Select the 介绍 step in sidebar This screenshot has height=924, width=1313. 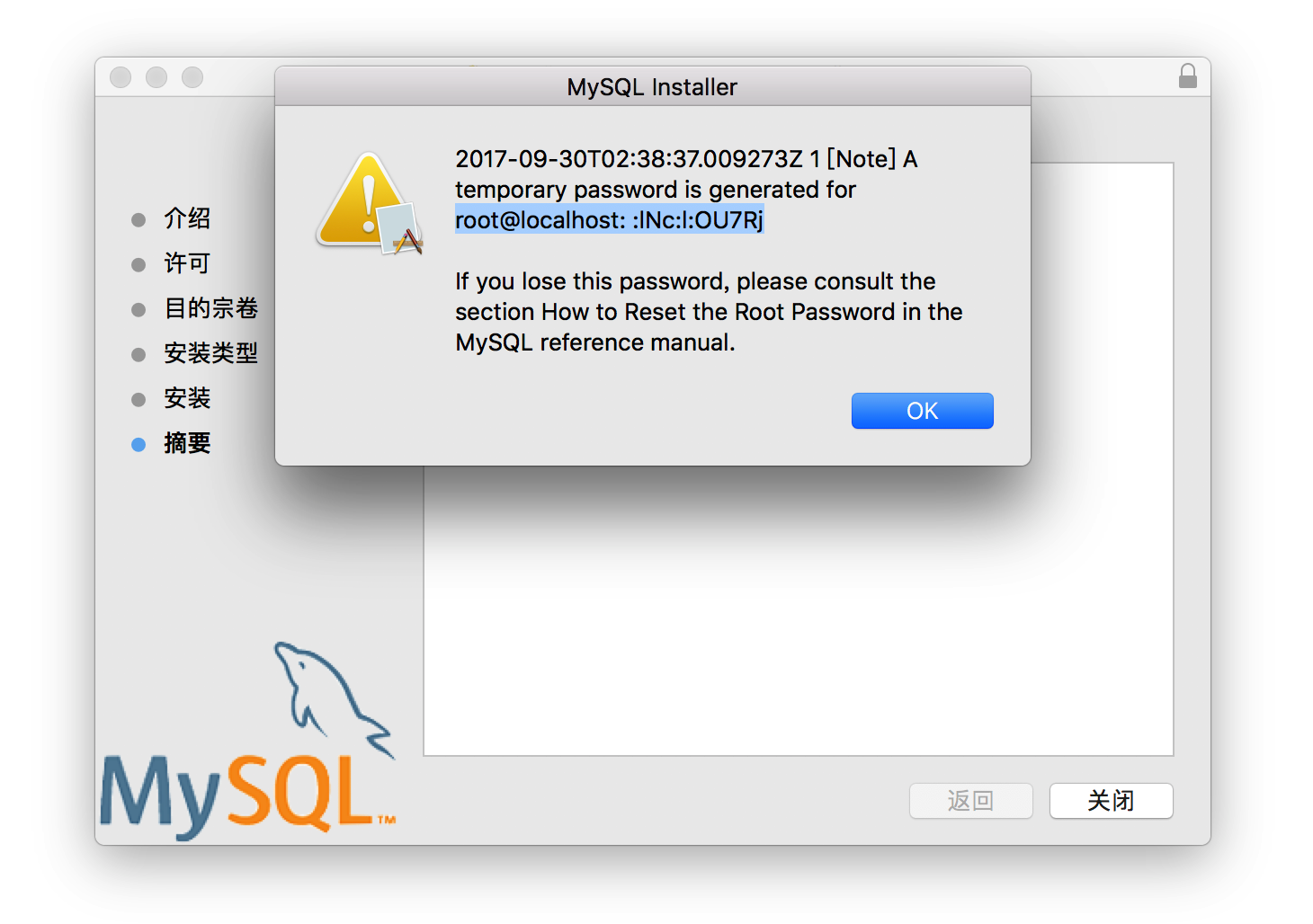pos(187,218)
